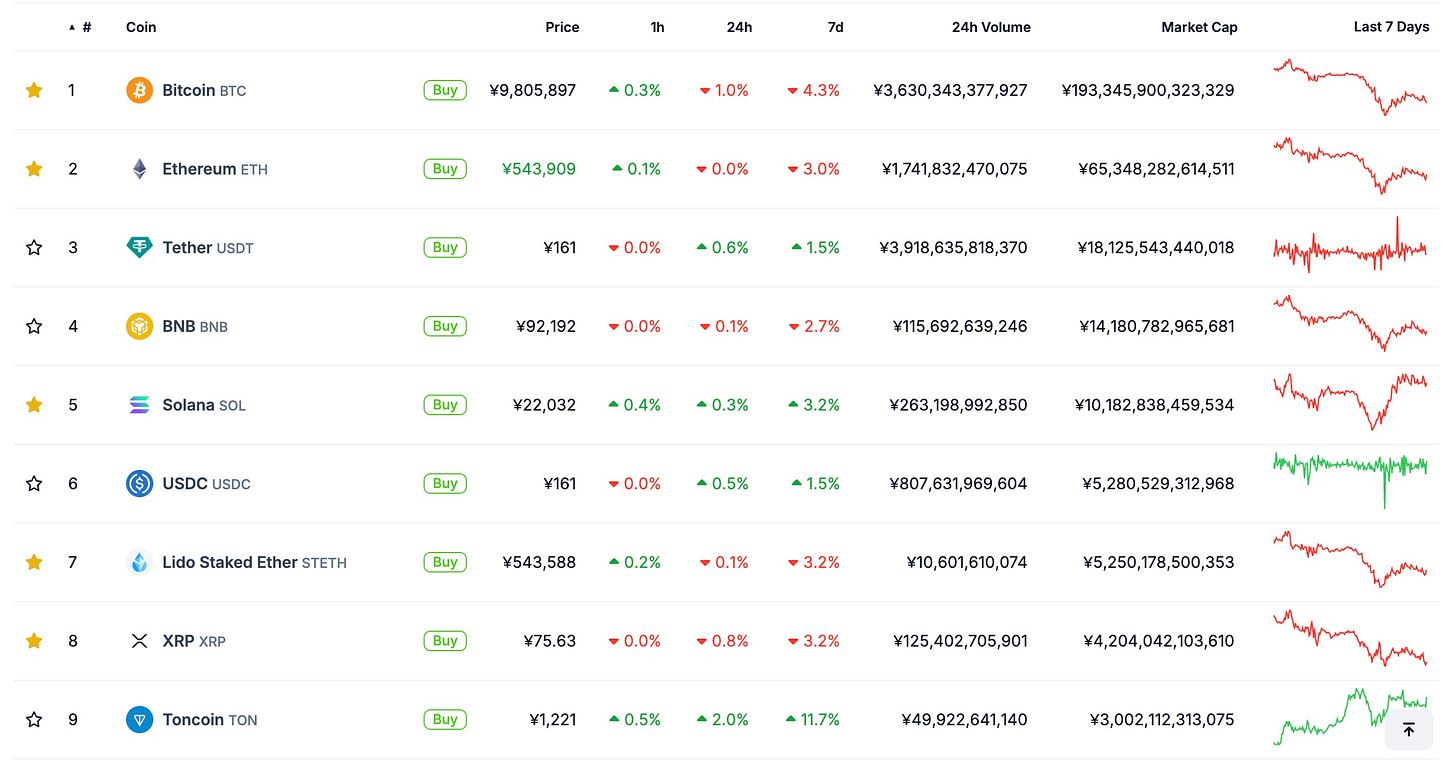Screen dimensions: 1456x763
Task: Click Buy button for Toncoin
Action: [445, 720]
